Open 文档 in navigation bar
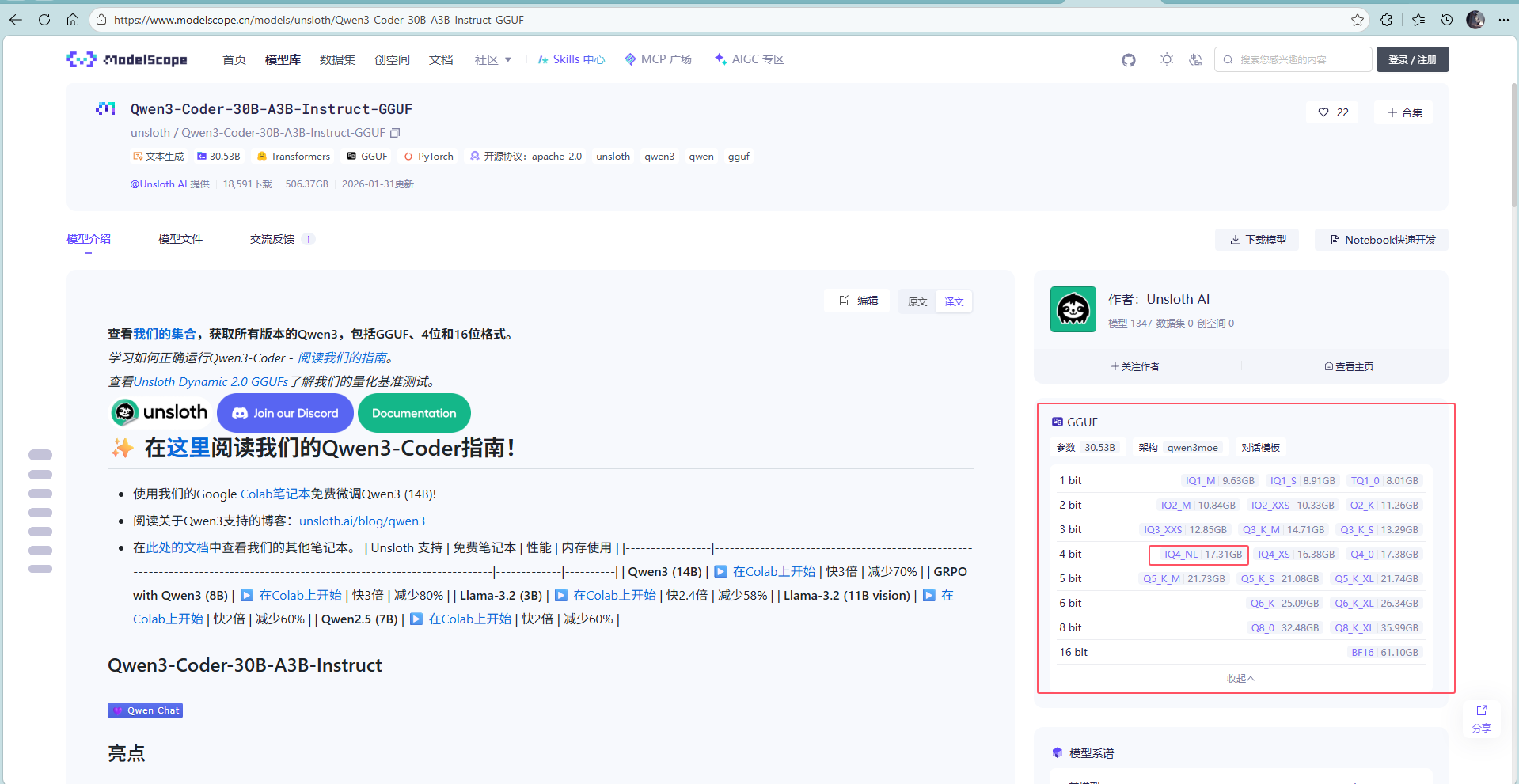Screen dimensions: 1519x784 [x=441, y=59]
